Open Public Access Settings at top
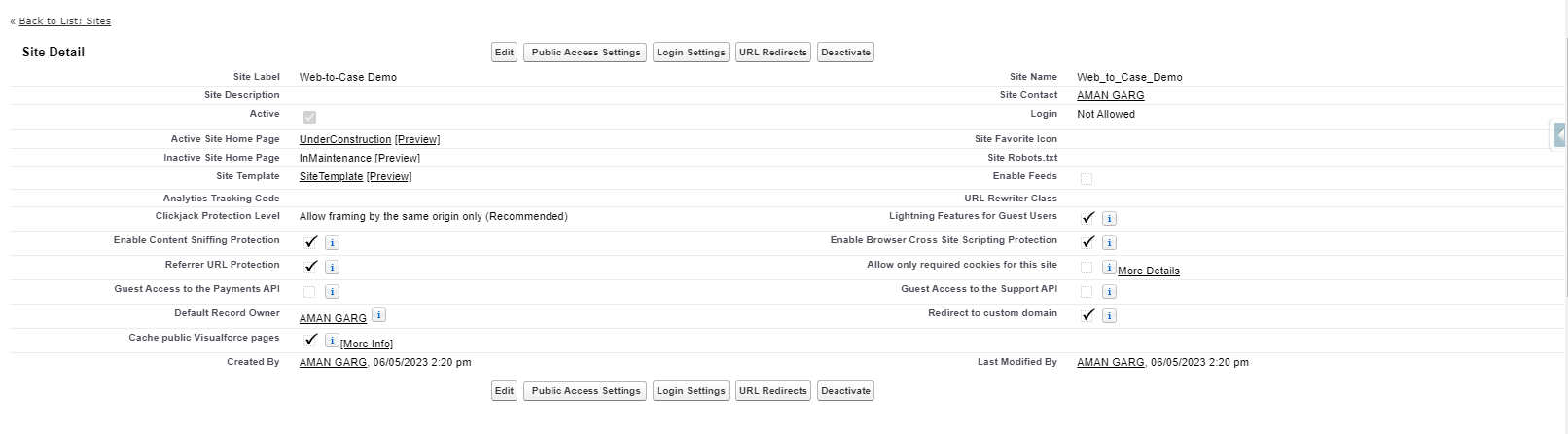The height and width of the screenshot is (434, 1568). point(586,53)
